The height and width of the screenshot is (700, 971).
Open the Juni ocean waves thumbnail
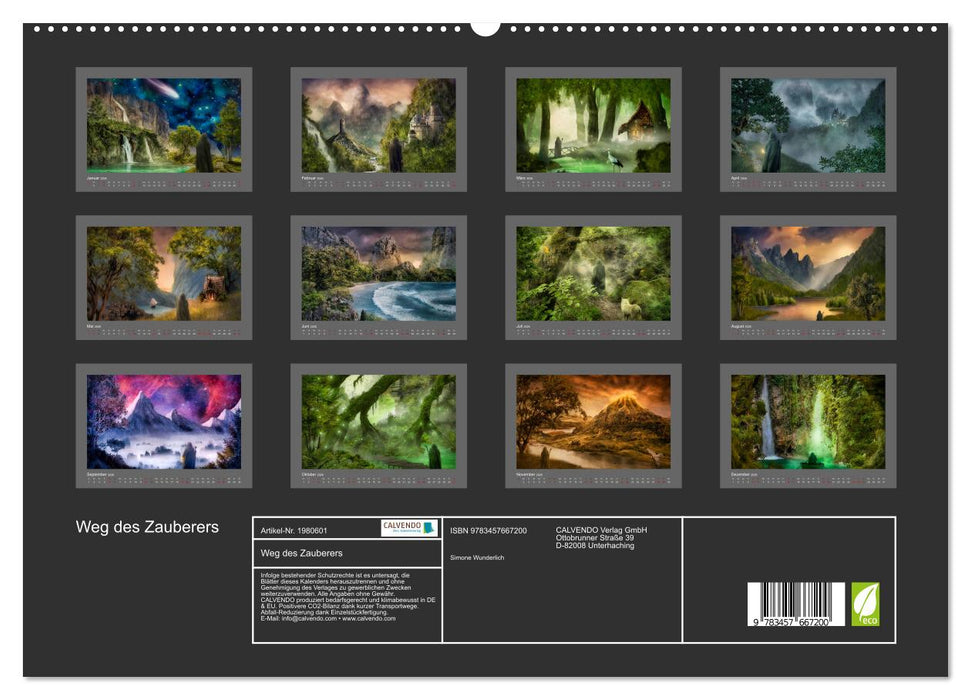[x=379, y=273]
